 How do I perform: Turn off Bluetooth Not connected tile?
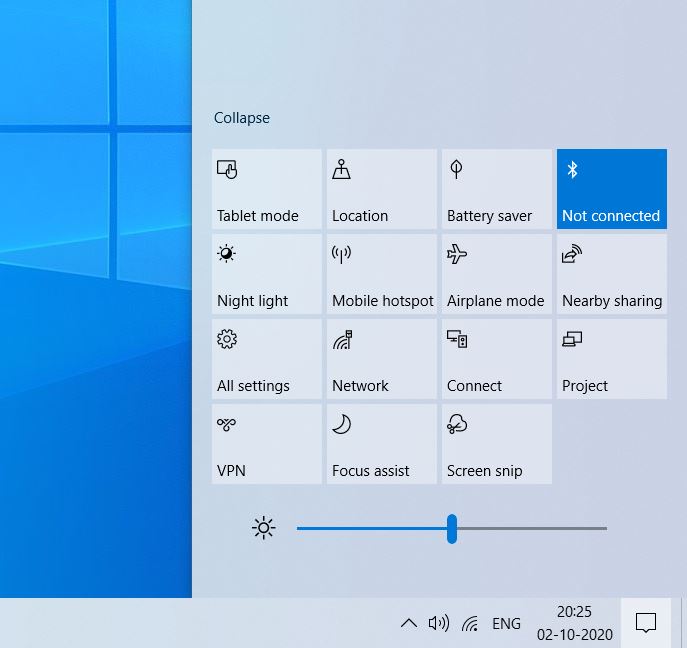pos(611,189)
